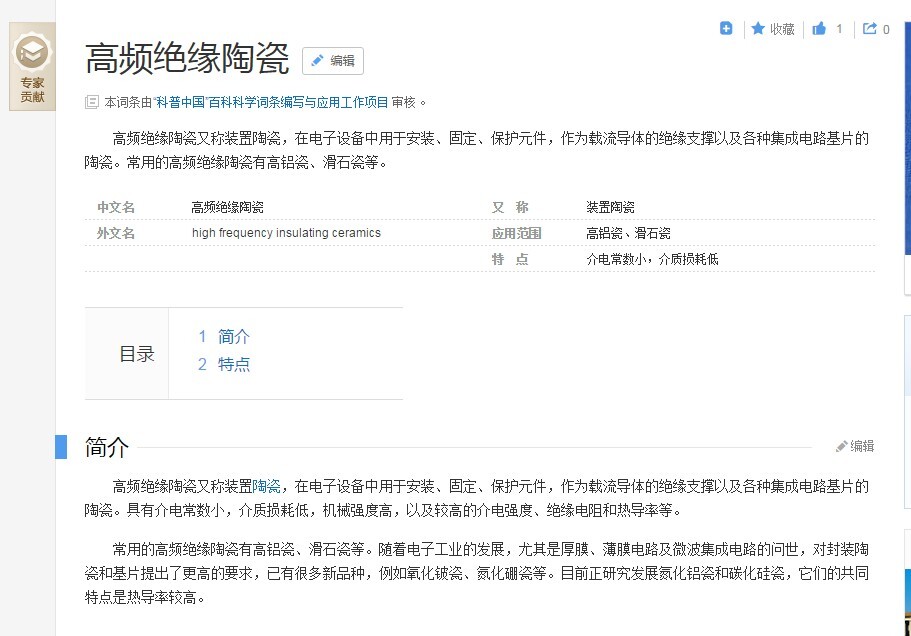The width and height of the screenshot is (911, 636).
Task: Click the 编辑 button next to the title
Action: 333,61
